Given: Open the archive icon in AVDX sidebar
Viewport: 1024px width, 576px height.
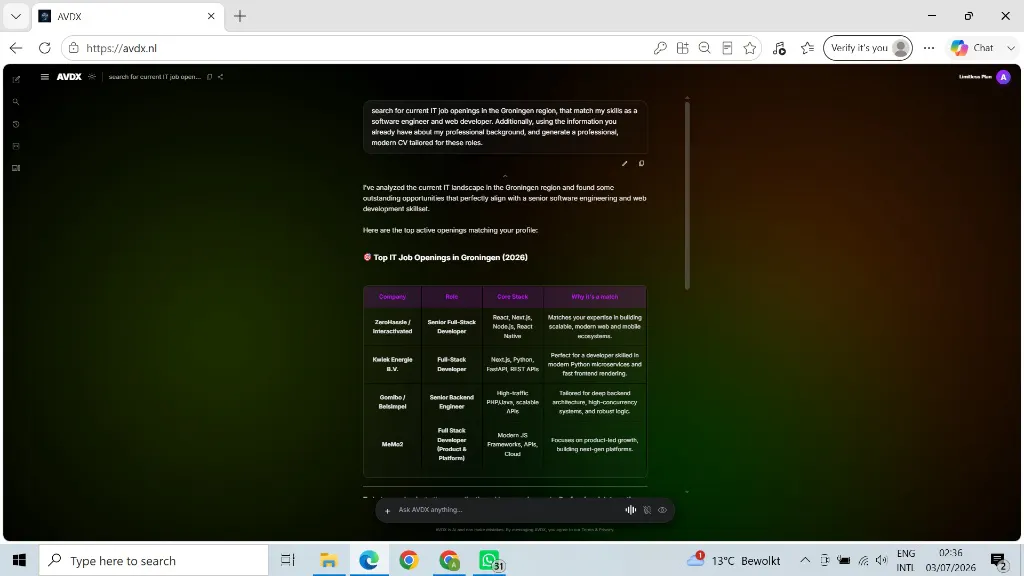Looking at the screenshot, I should click(x=16, y=146).
